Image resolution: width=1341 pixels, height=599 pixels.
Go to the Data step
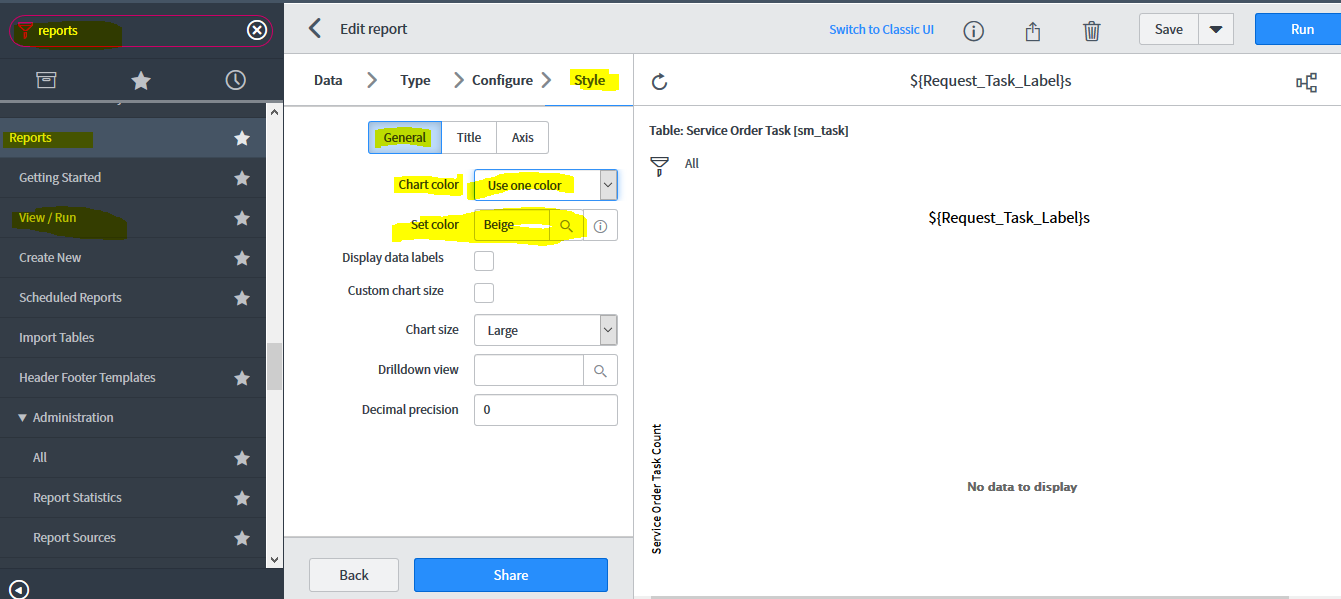(x=328, y=80)
